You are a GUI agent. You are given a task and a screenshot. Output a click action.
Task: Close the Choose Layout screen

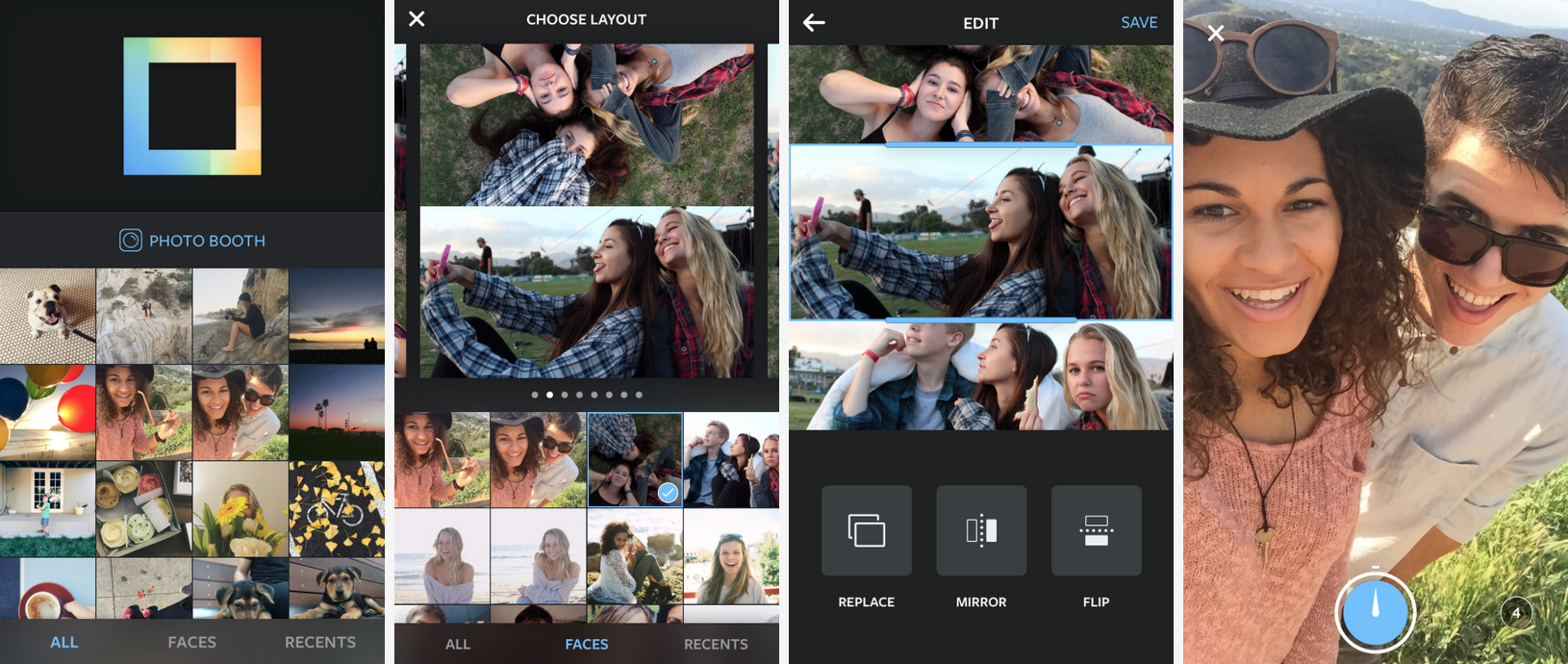tap(417, 19)
